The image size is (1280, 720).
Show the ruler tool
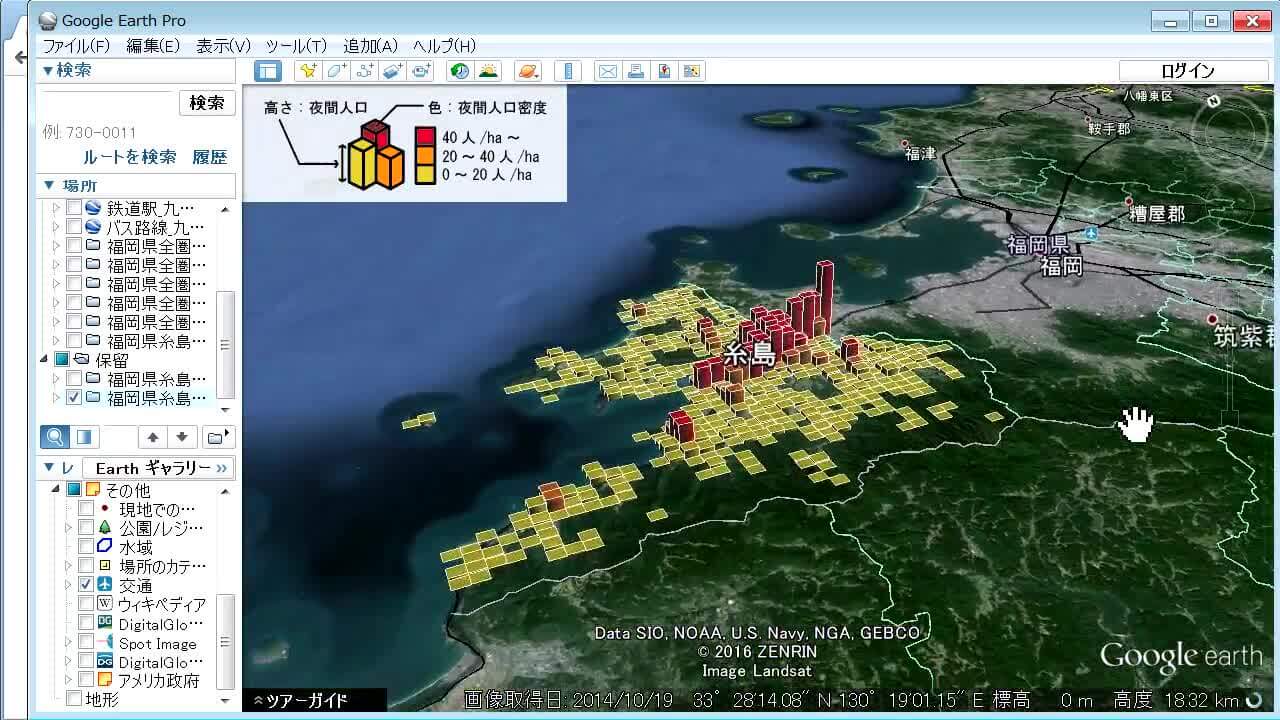(567, 71)
